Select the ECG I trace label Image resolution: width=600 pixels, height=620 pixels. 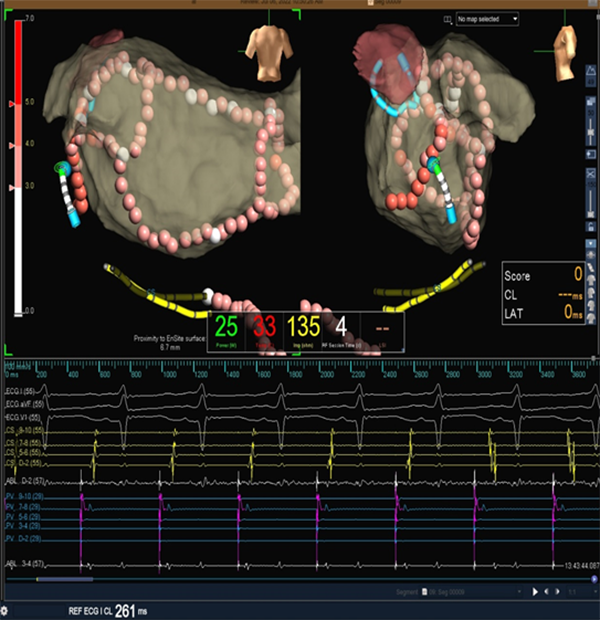coord(20,391)
